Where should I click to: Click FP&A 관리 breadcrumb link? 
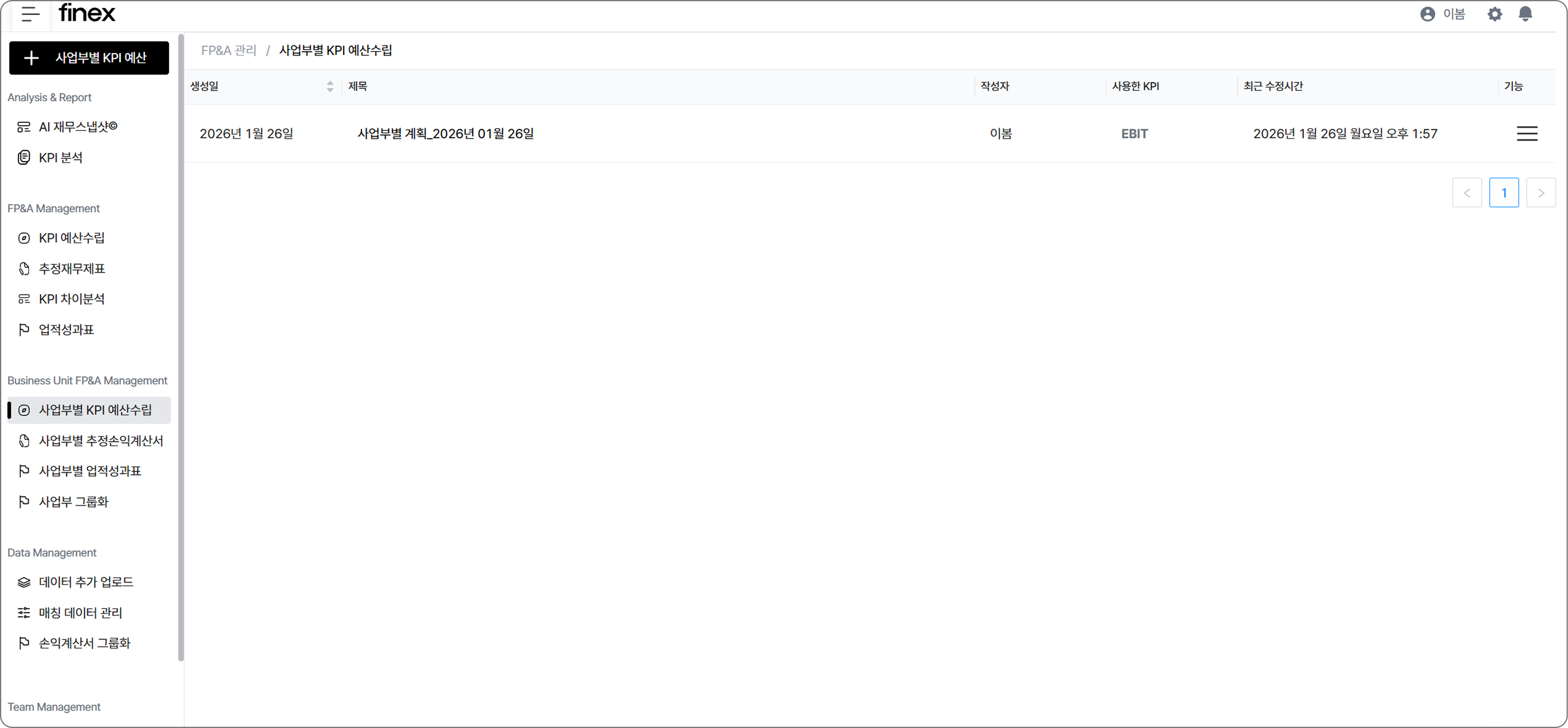coord(229,51)
